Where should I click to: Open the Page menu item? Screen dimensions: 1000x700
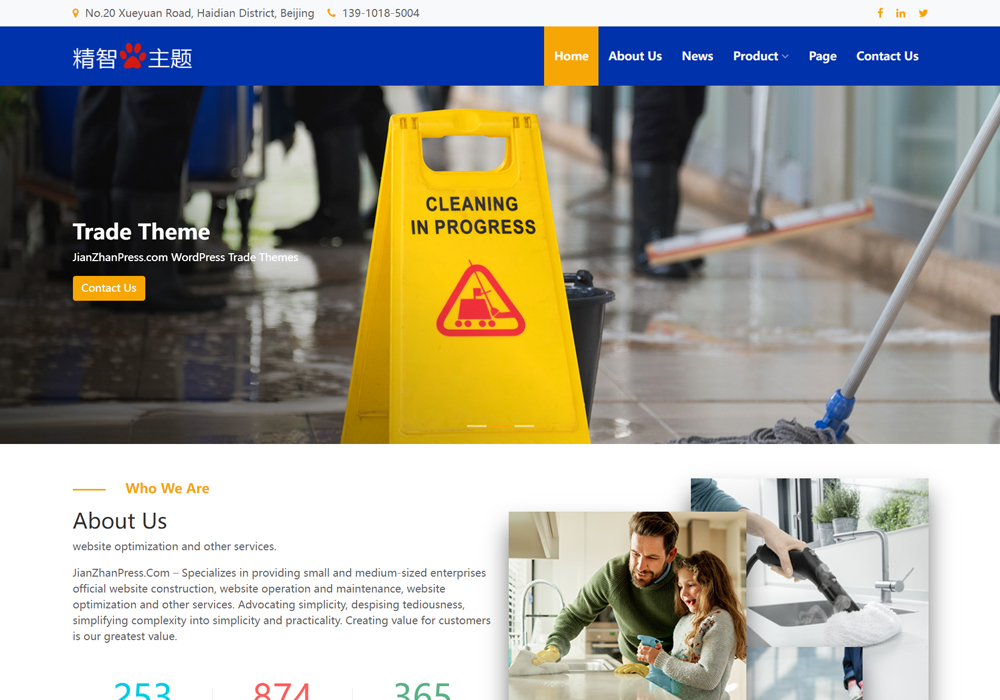tap(822, 56)
